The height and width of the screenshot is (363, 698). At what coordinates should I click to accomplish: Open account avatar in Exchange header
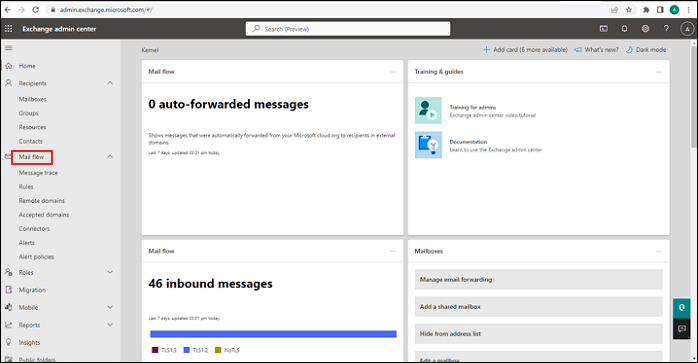click(687, 29)
